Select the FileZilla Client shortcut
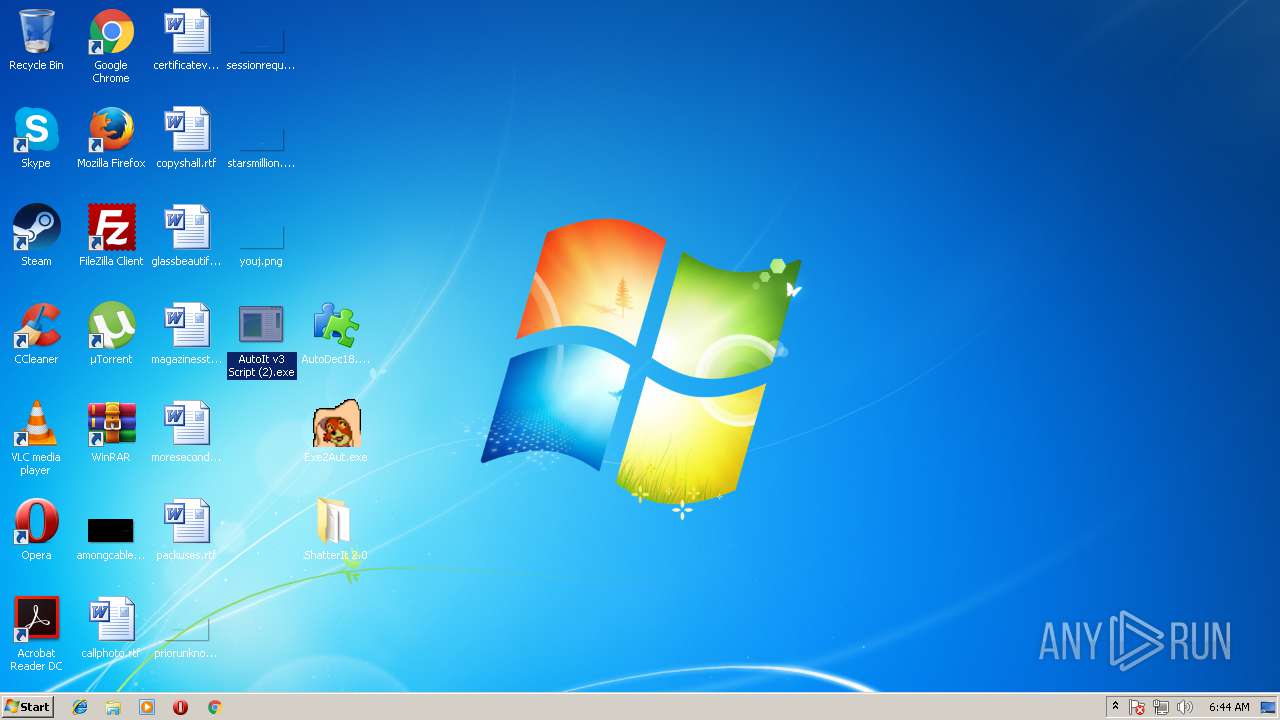Image resolution: width=1280 pixels, height=720 pixels. point(111,236)
